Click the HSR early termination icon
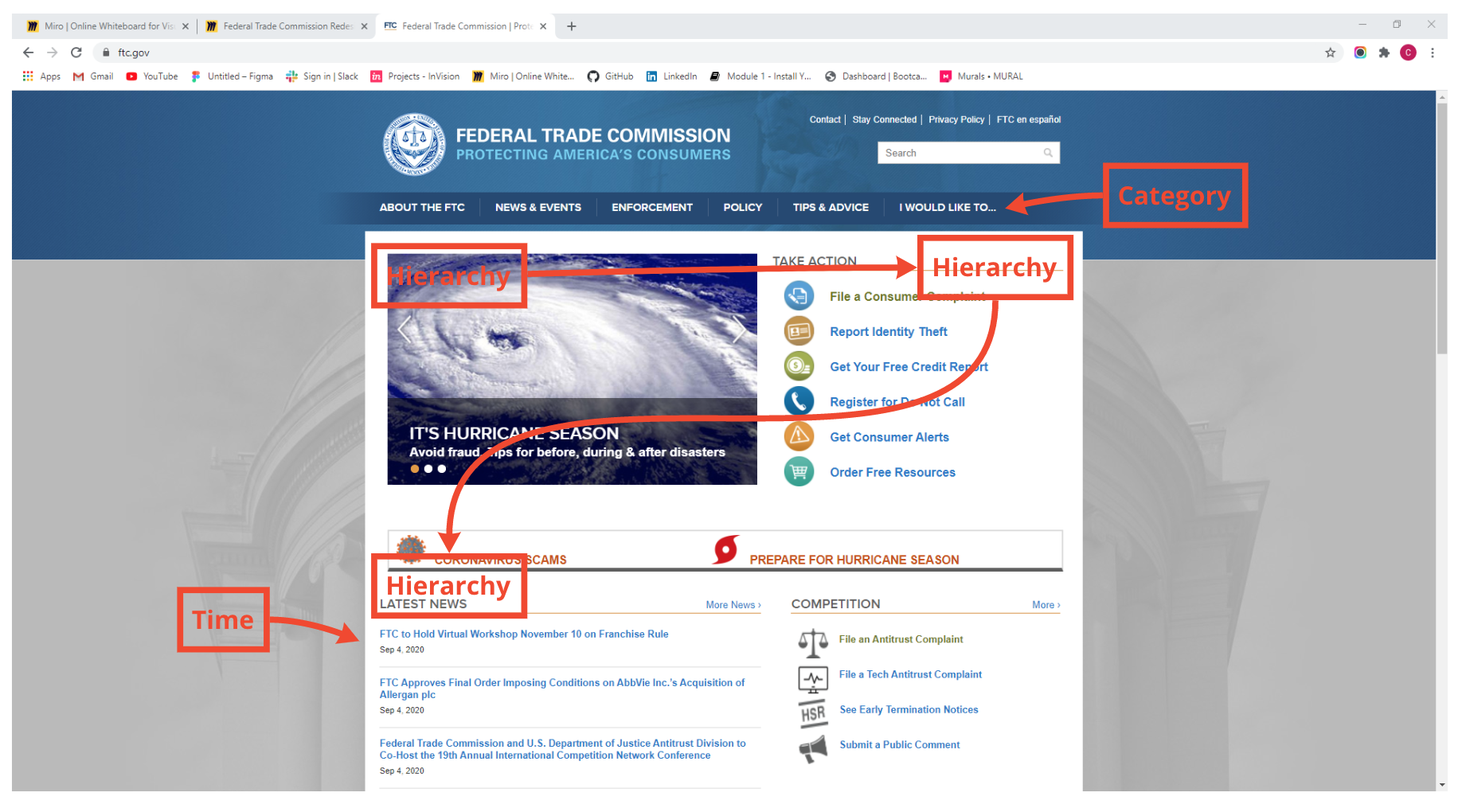The width and height of the screenshot is (1462, 812). (813, 713)
